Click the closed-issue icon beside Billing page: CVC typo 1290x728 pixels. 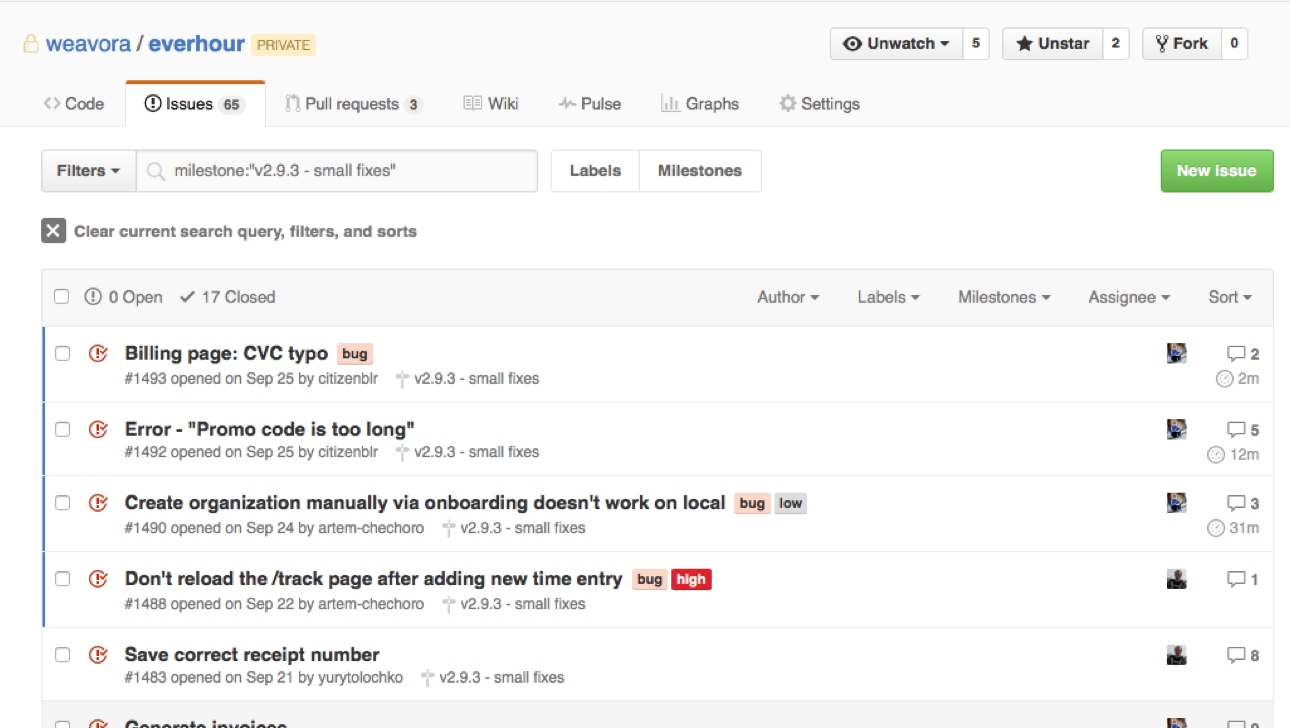tap(98, 353)
